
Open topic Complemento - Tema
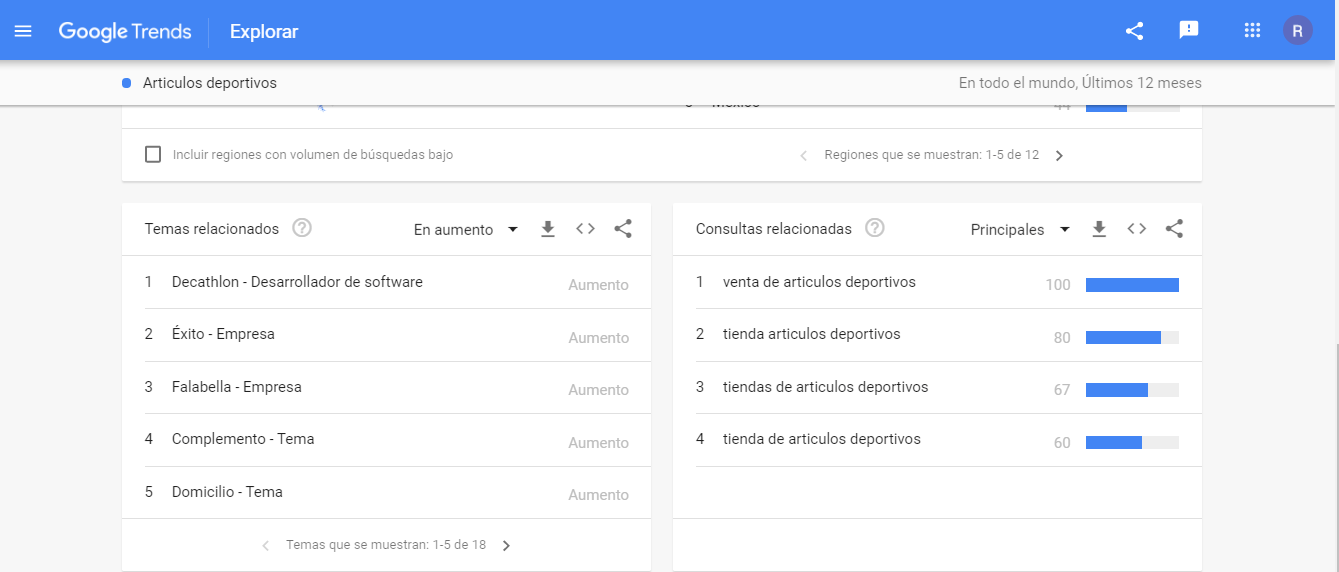point(243,439)
